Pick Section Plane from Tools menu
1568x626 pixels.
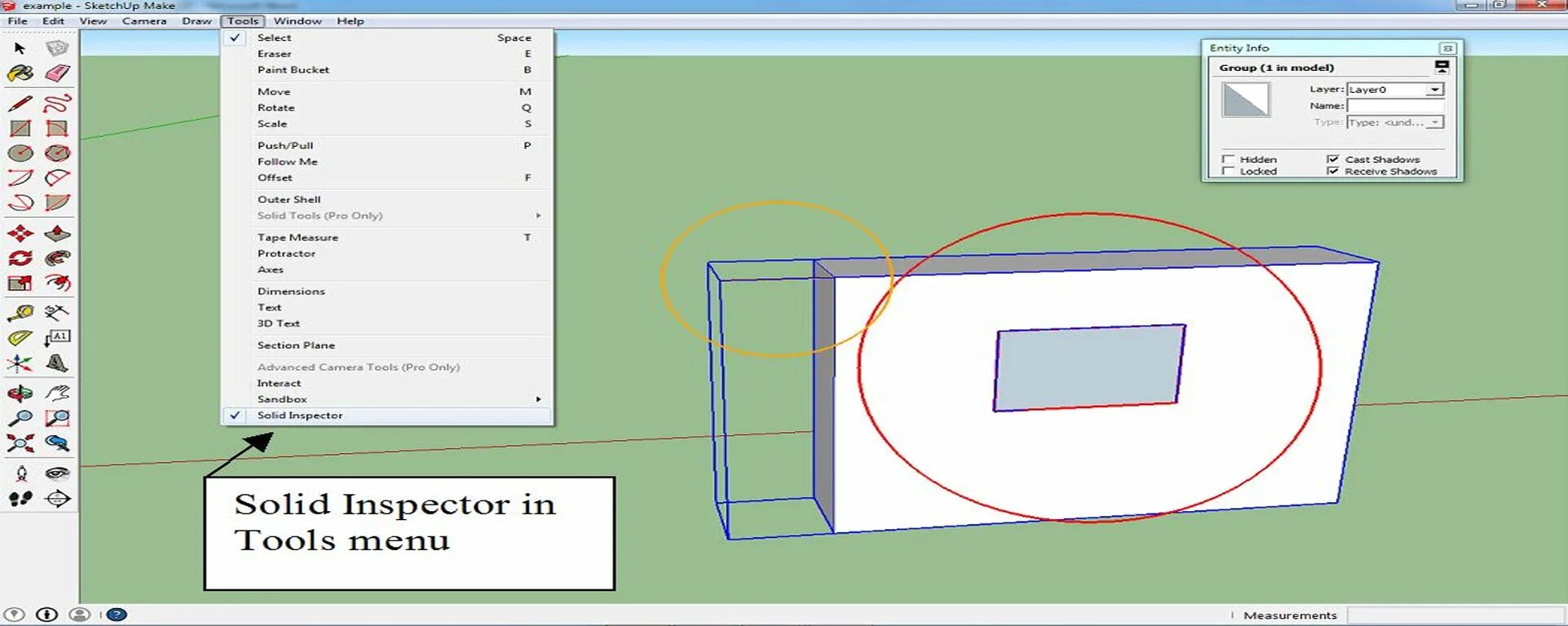point(386,346)
